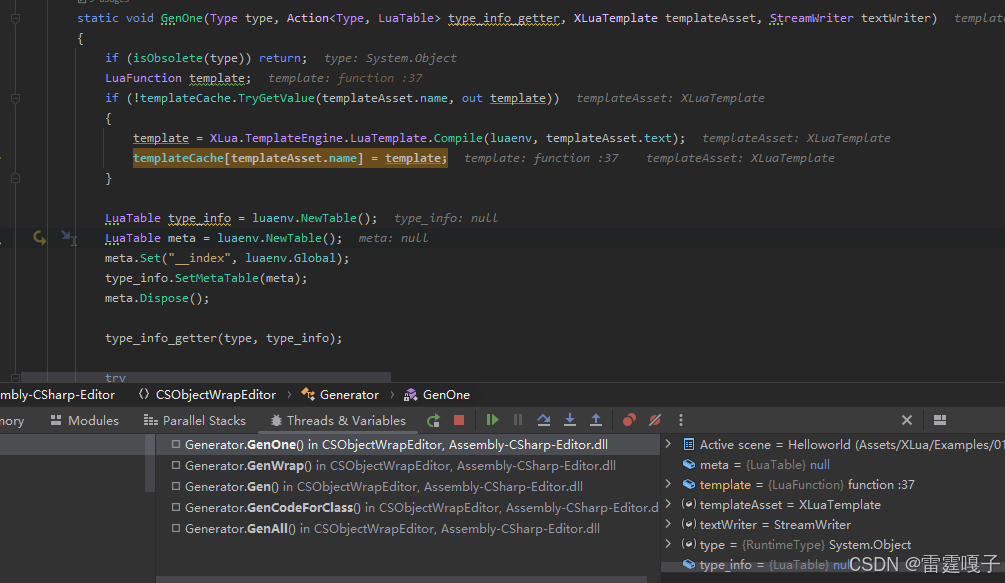
Task: Click the execution pointer gutter icon
Action: pos(39,238)
